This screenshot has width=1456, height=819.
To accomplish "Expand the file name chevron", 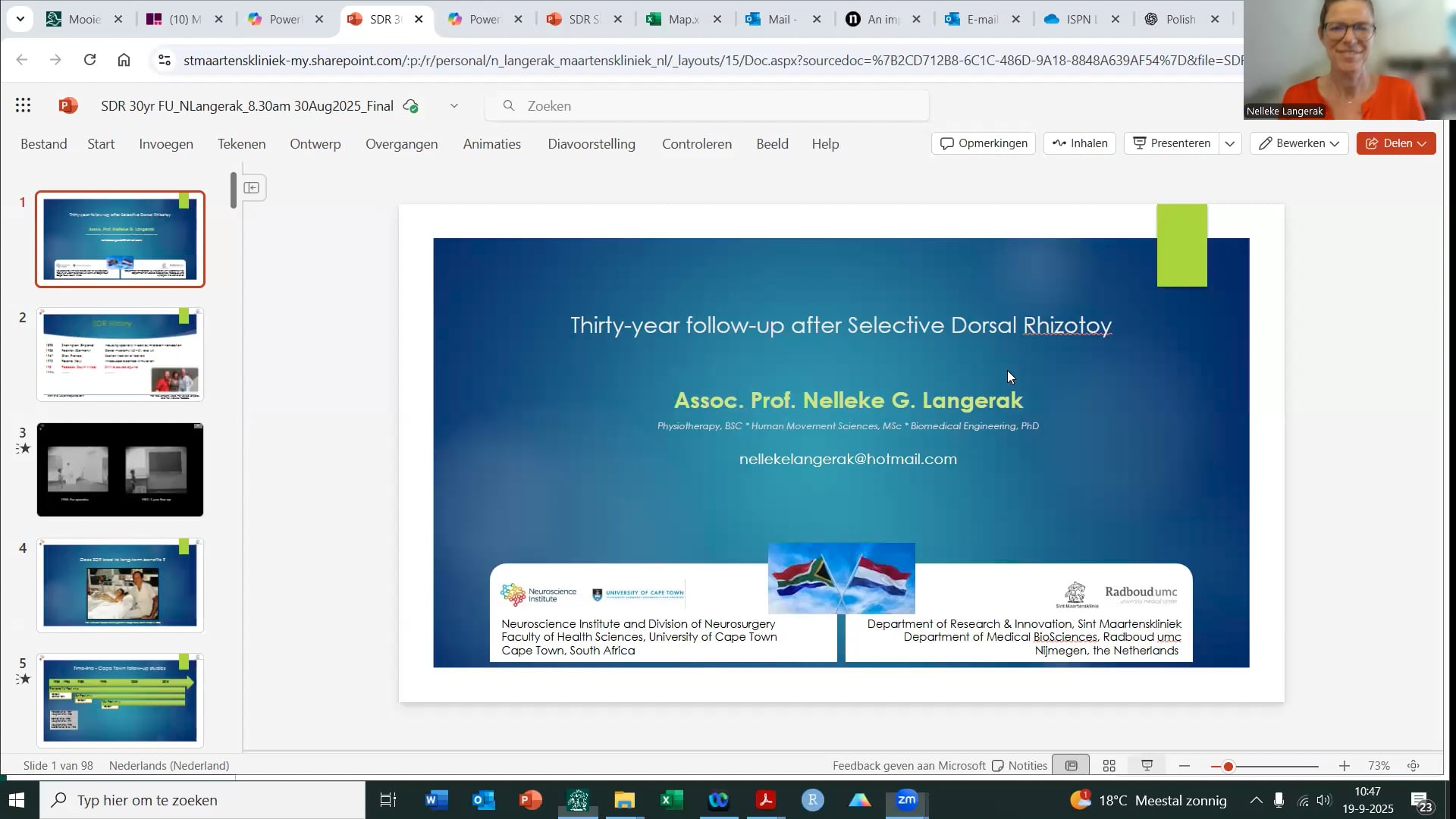I will (x=454, y=106).
